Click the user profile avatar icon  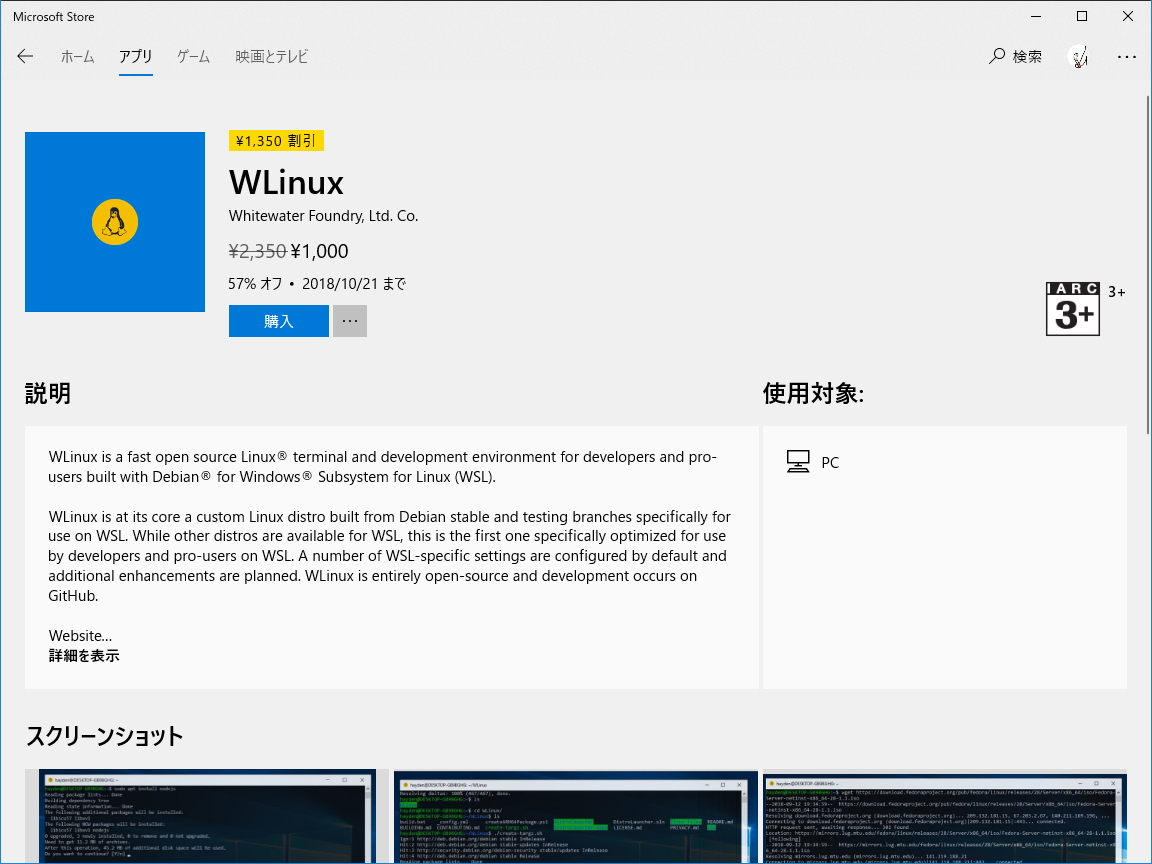point(1078,57)
